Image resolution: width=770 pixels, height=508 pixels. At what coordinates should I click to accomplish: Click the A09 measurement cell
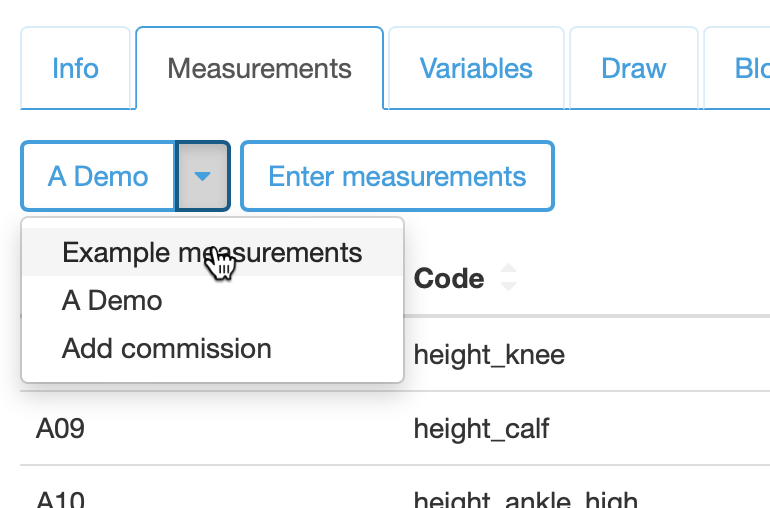pyautogui.click(x=61, y=429)
